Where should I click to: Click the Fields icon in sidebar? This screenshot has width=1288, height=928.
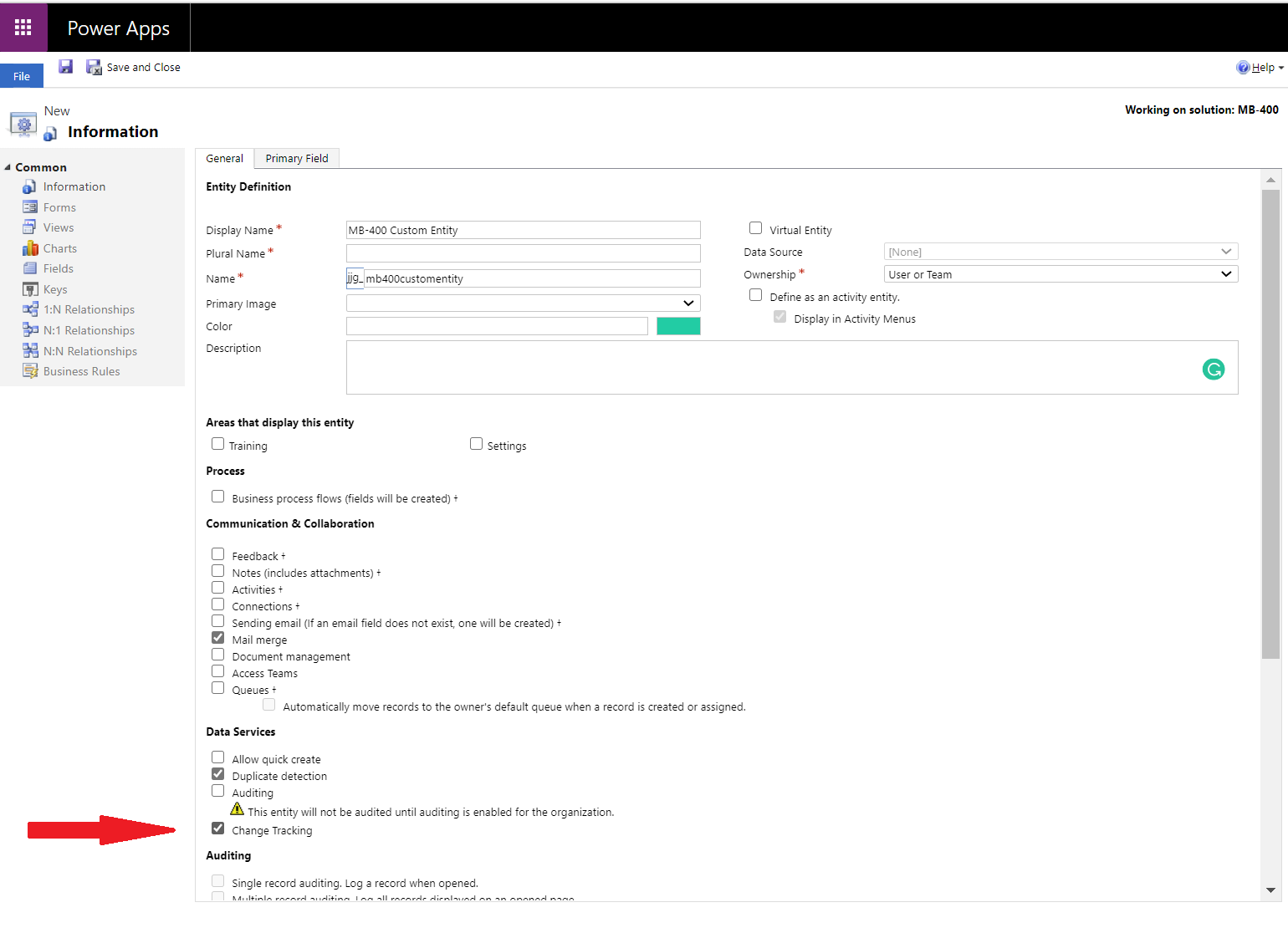(x=29, y=268)
